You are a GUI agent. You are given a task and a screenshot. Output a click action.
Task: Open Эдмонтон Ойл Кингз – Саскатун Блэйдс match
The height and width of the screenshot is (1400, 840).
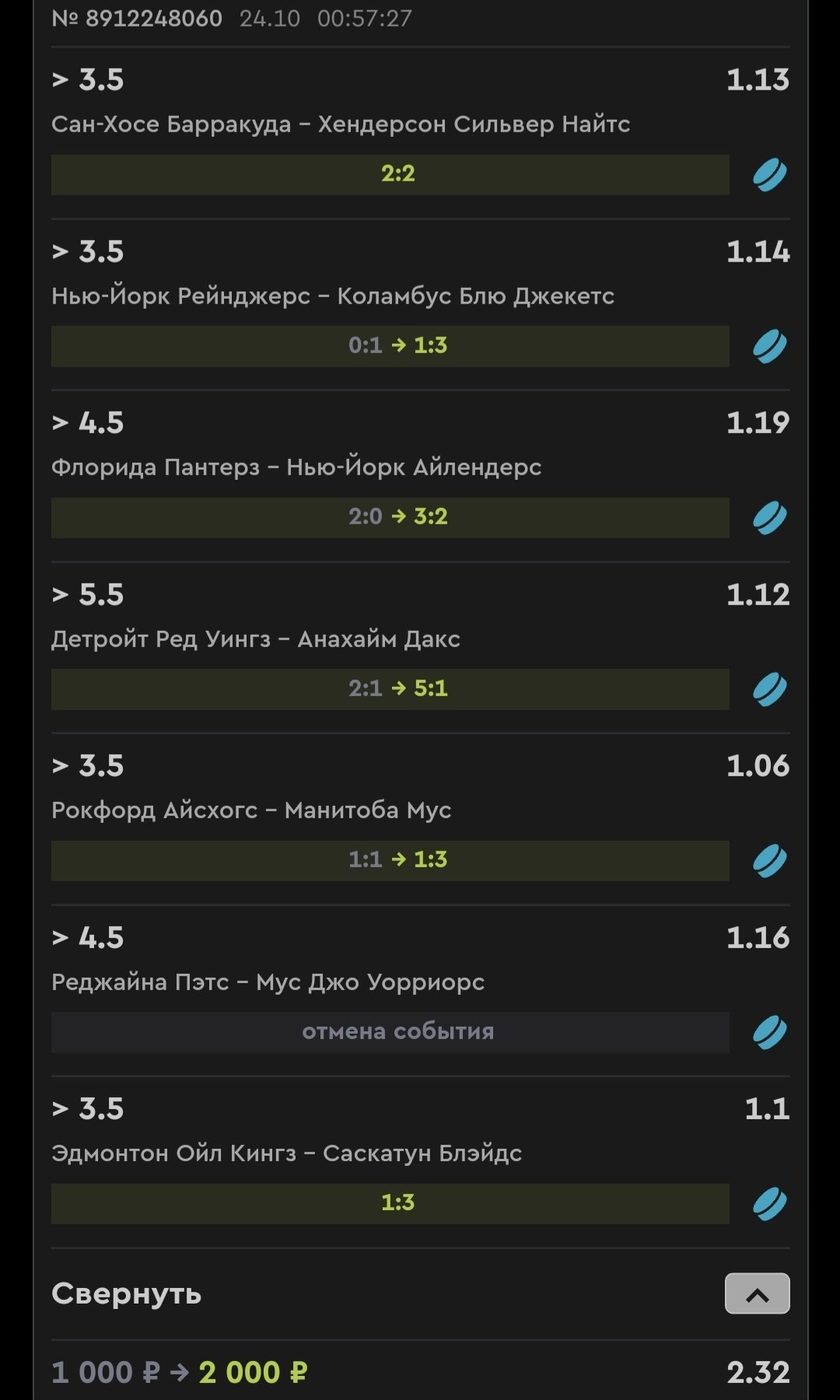[286, 1153]
